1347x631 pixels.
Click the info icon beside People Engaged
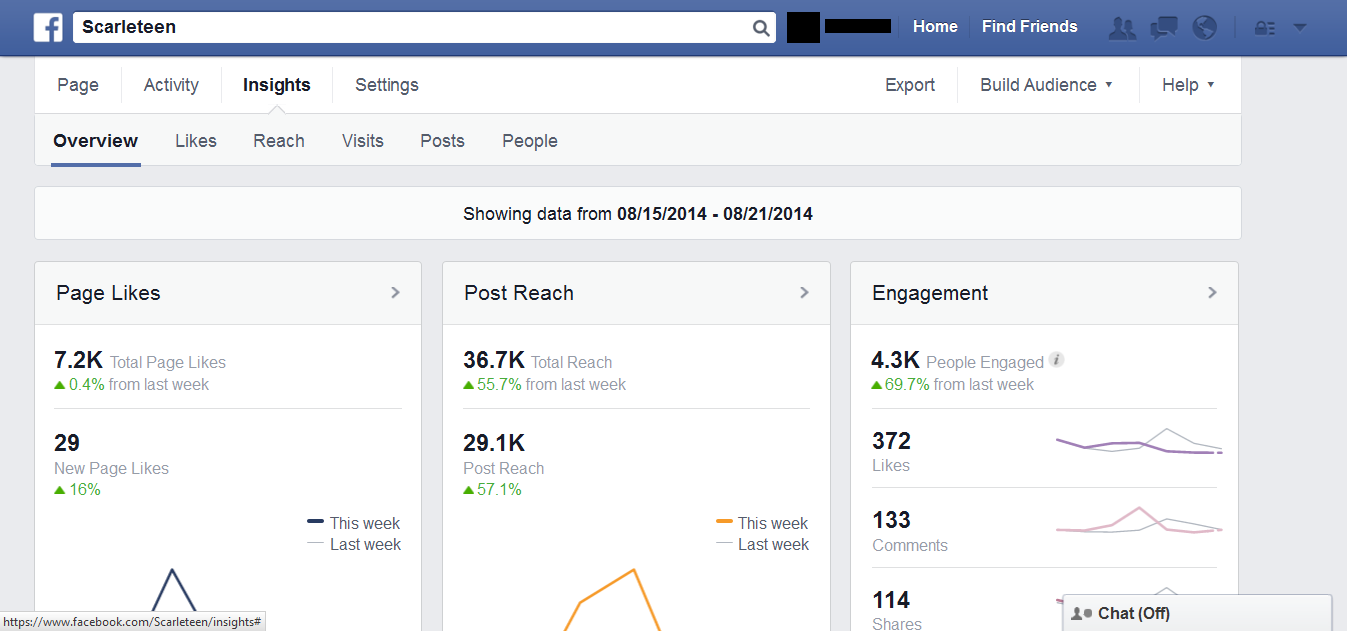(x=1057, y=360)
